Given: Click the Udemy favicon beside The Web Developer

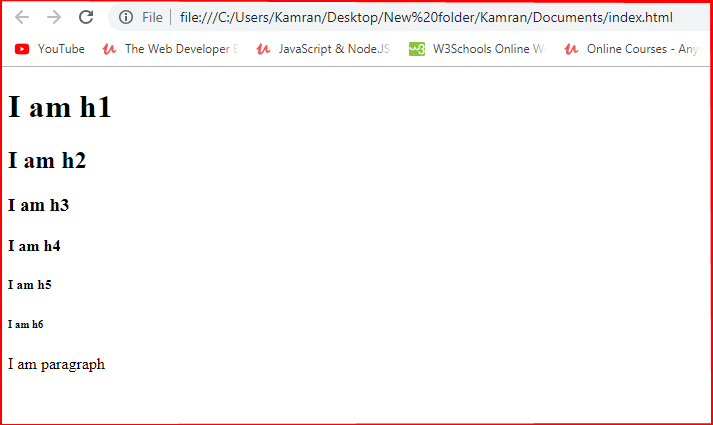Looking at the screenshot, I should tap(109, 49).
